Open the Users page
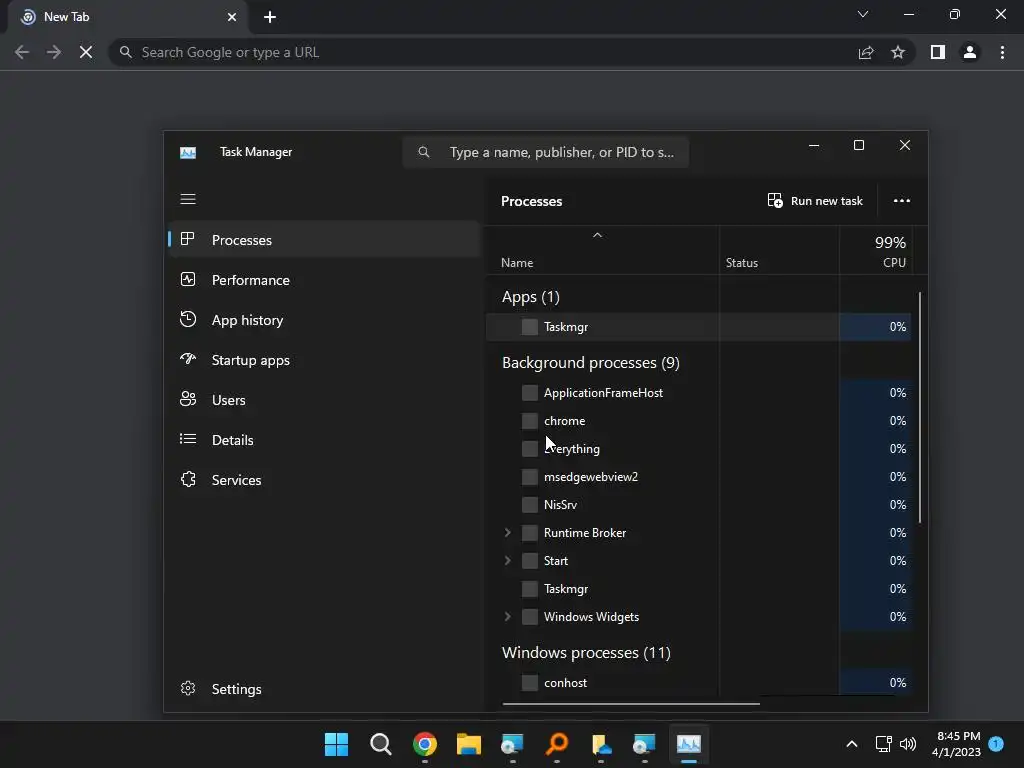 point(325,400)
